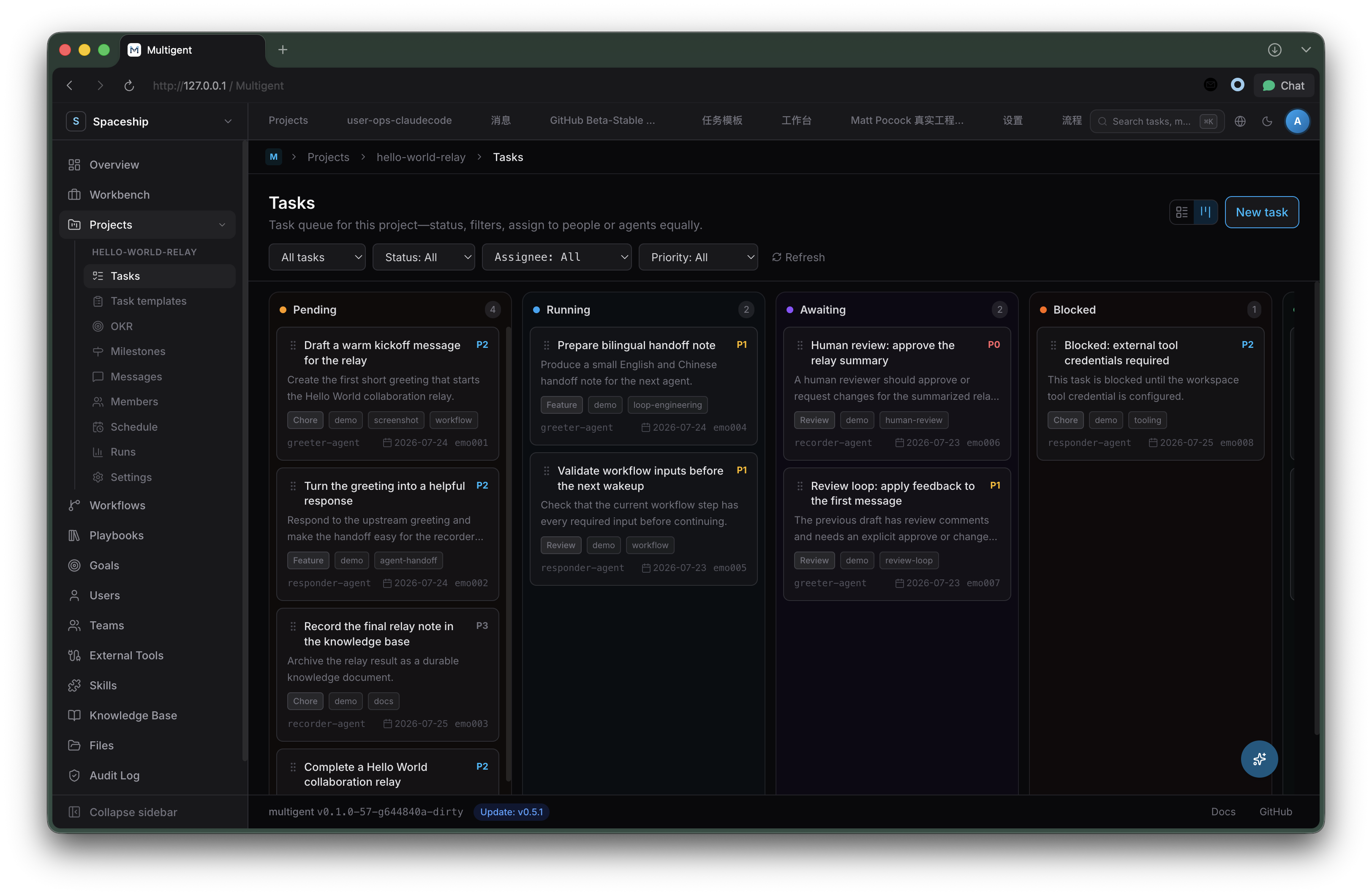Open the 'Priority: All' filter dropdown
The width and height of the screenshot is (1372, 896).
(698, 257)
